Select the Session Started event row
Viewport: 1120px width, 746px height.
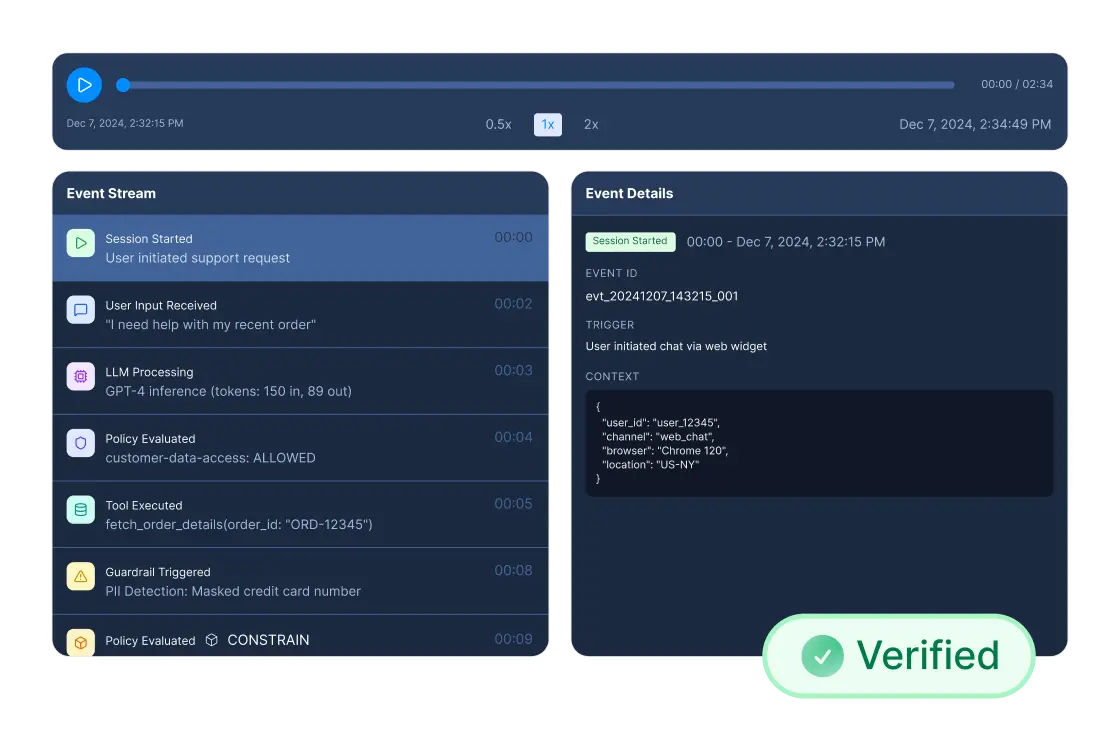tap(300, 248)
